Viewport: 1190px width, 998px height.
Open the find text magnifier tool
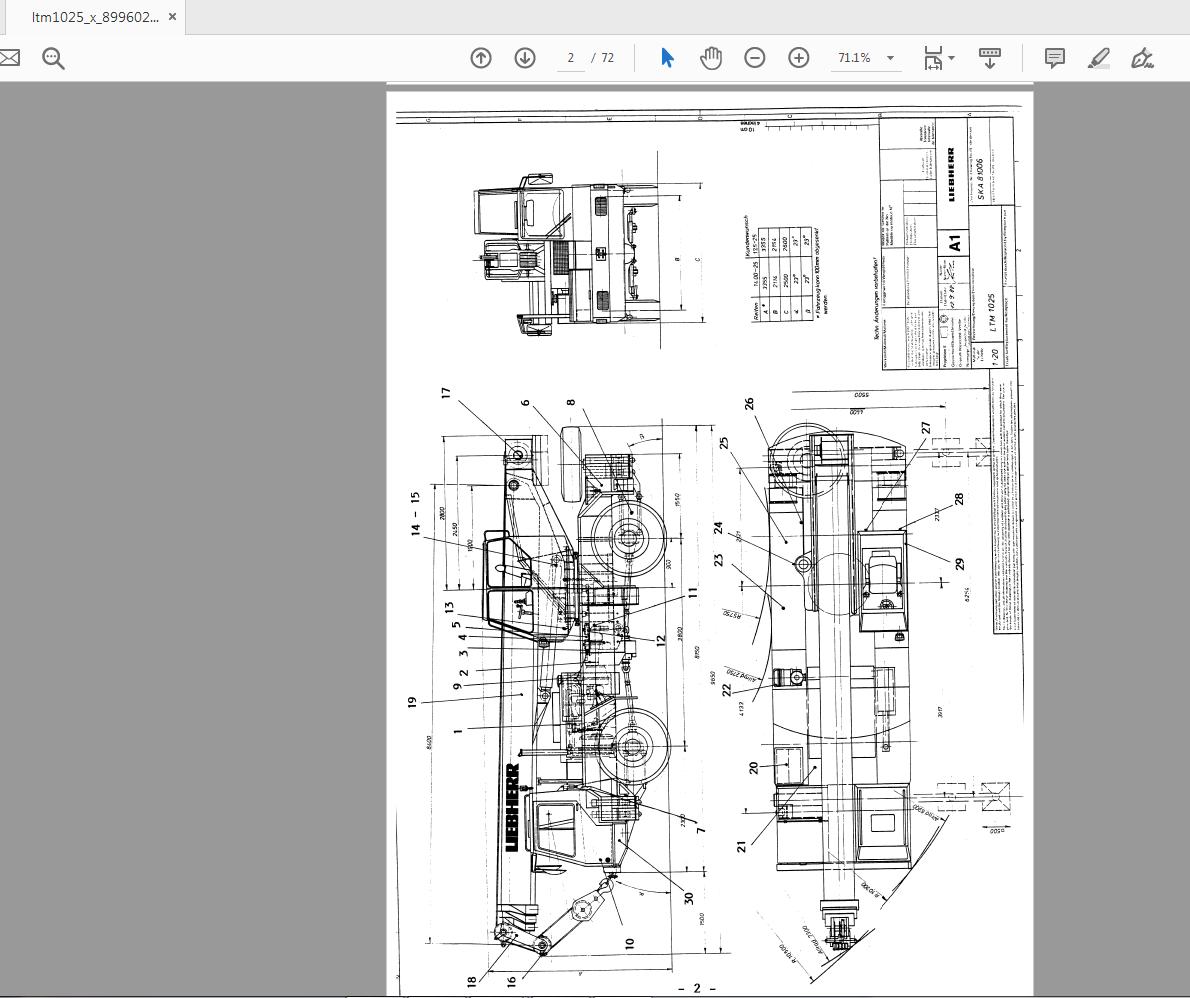(x=53, y=58)
